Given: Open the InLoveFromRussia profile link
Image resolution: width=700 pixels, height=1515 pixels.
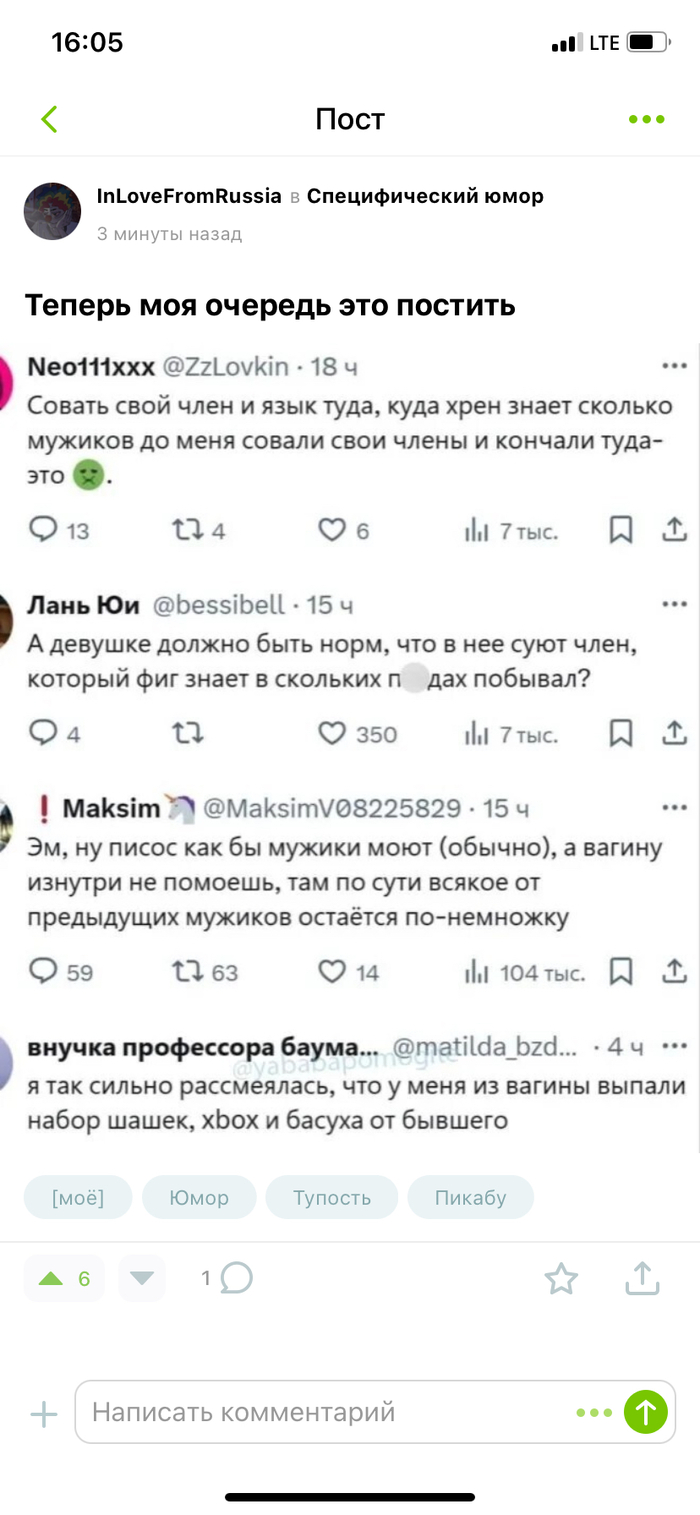Looking at the screenshot, I should tap(189, 196).
